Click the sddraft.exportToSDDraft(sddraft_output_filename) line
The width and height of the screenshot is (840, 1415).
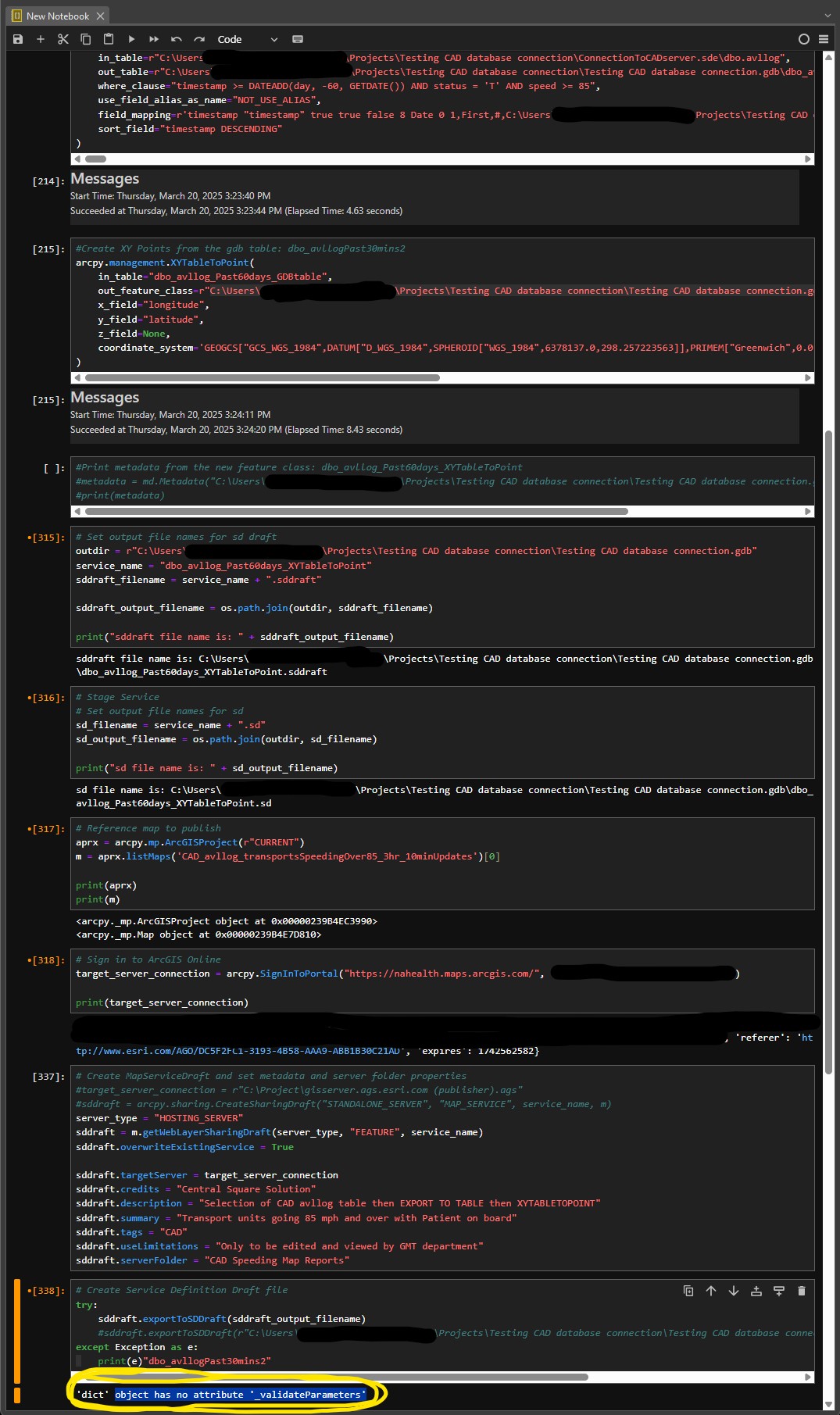(x=232, y=1319)
